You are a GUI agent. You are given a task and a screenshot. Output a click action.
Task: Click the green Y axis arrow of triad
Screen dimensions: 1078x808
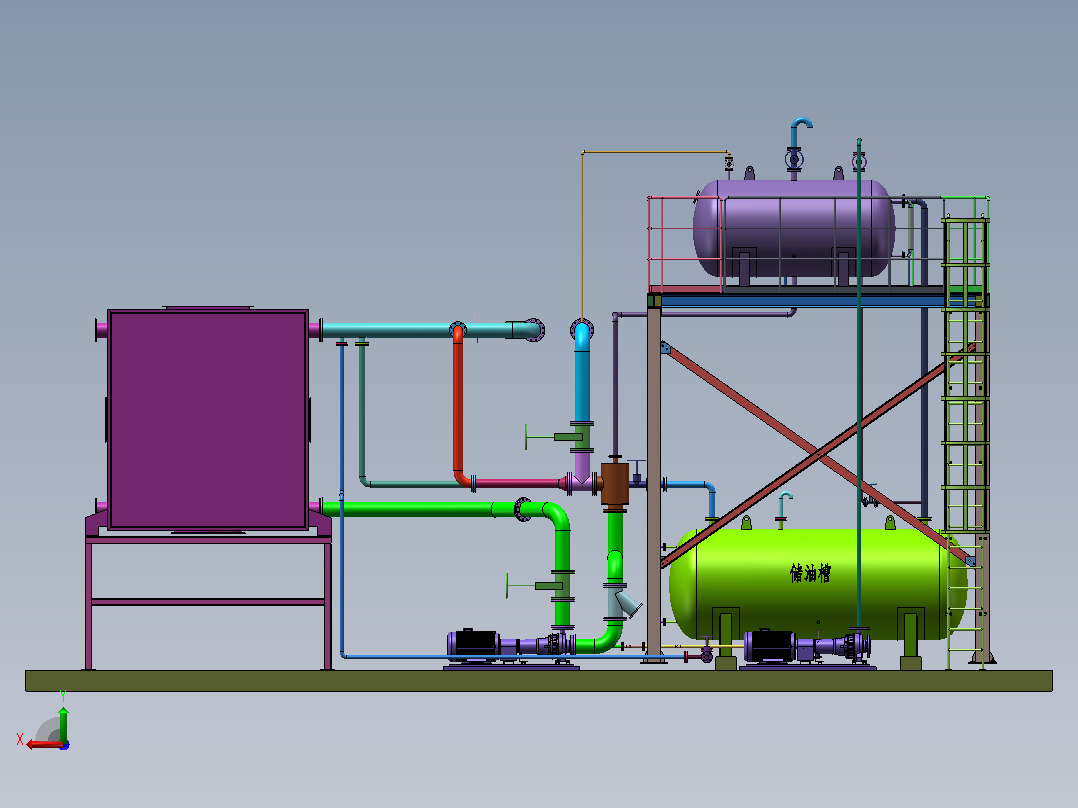tap(63, 724)
